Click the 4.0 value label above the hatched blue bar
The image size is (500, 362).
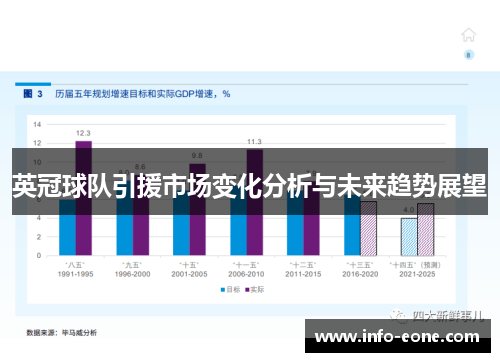tap(409, 210)
